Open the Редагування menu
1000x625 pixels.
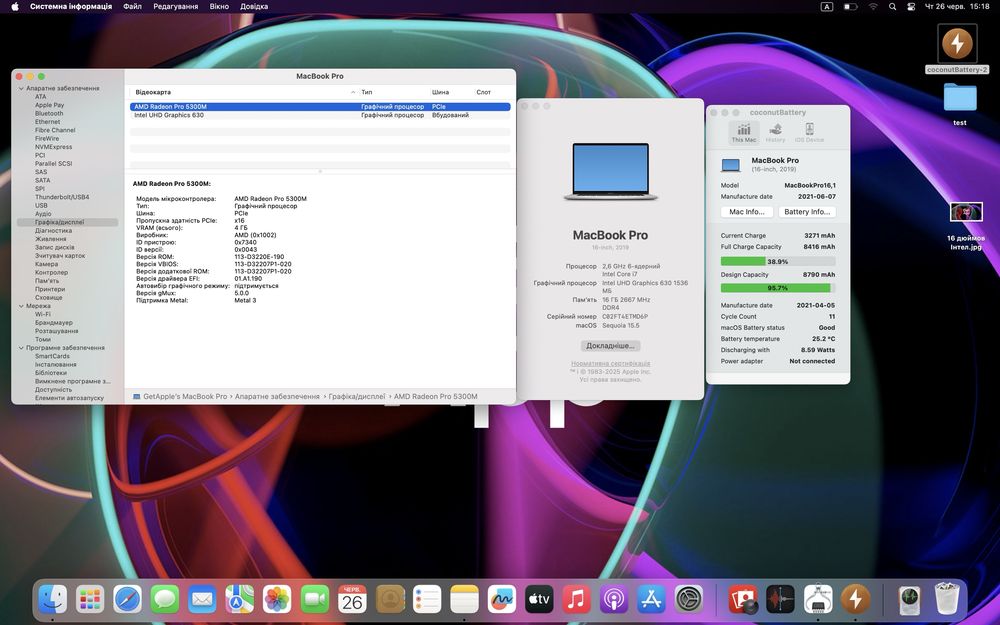[x=175, y=6]
